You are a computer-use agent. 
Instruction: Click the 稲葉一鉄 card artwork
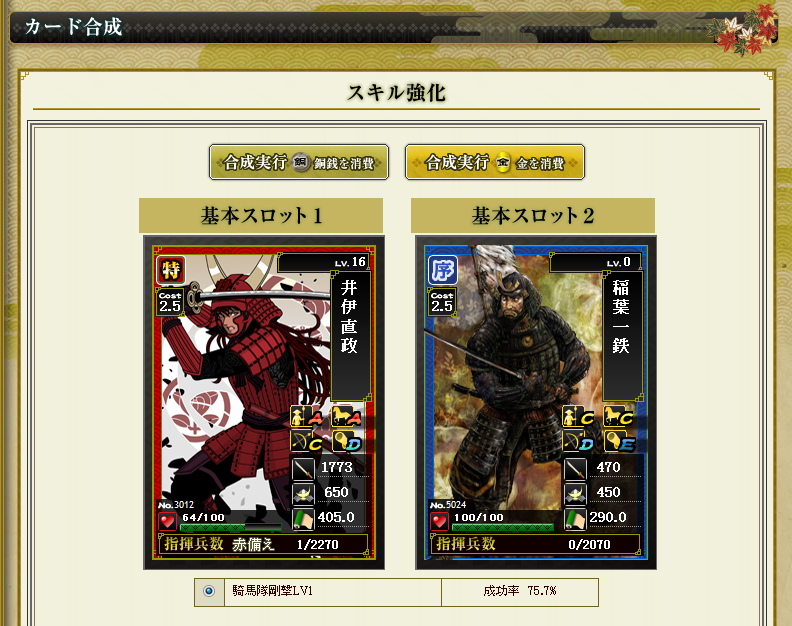tap(515, 374)
